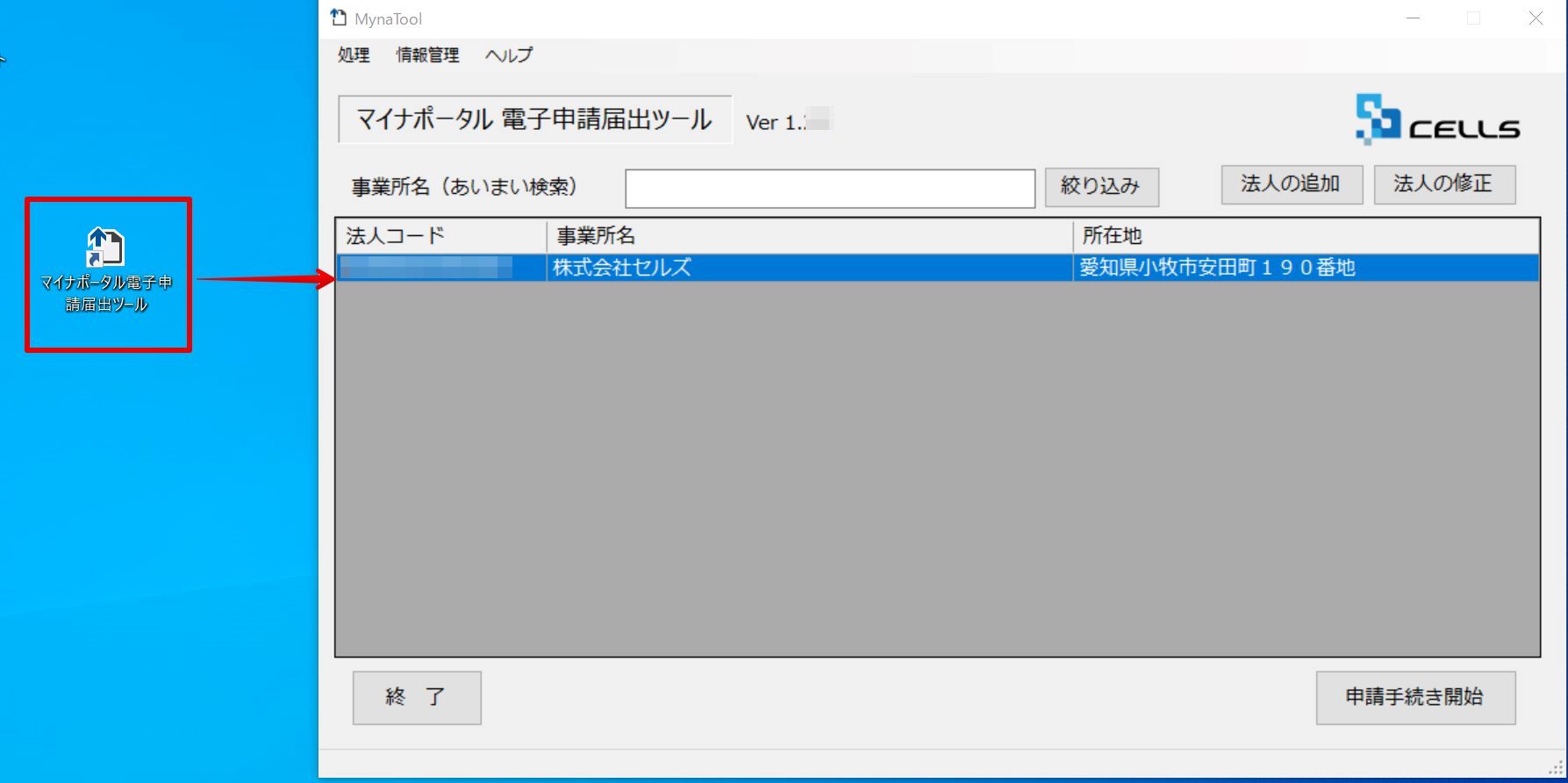
Task: Click the 終了 button
Action: (417, 698)
